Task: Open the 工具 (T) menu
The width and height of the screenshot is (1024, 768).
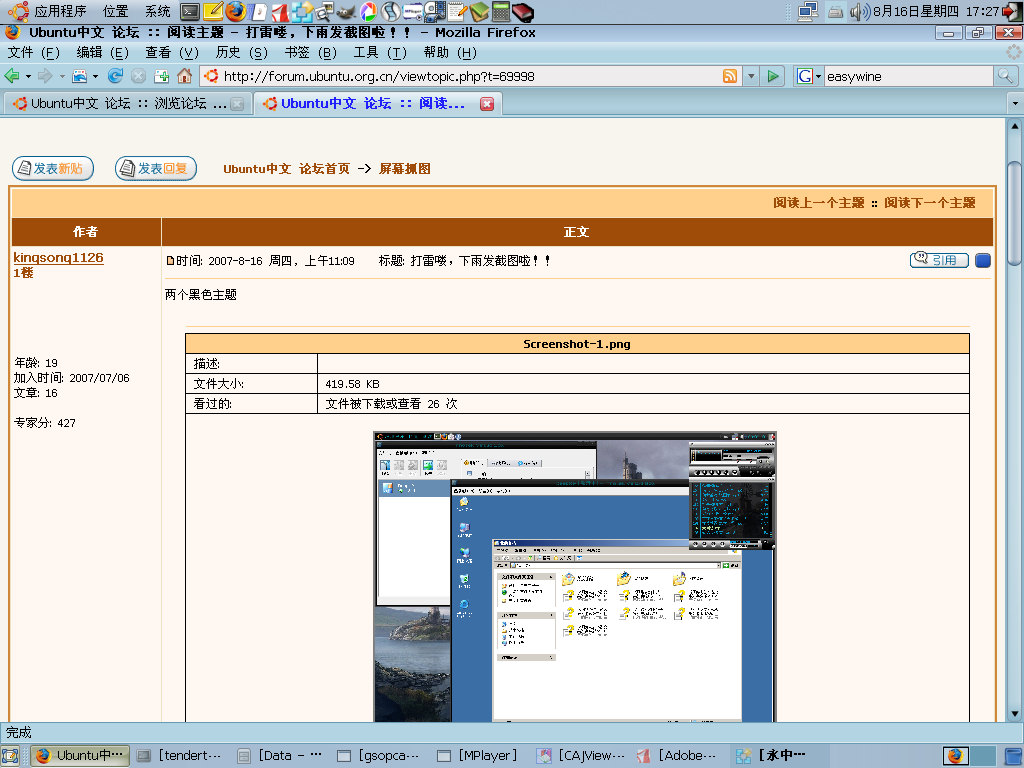Action: coord(379,52)
